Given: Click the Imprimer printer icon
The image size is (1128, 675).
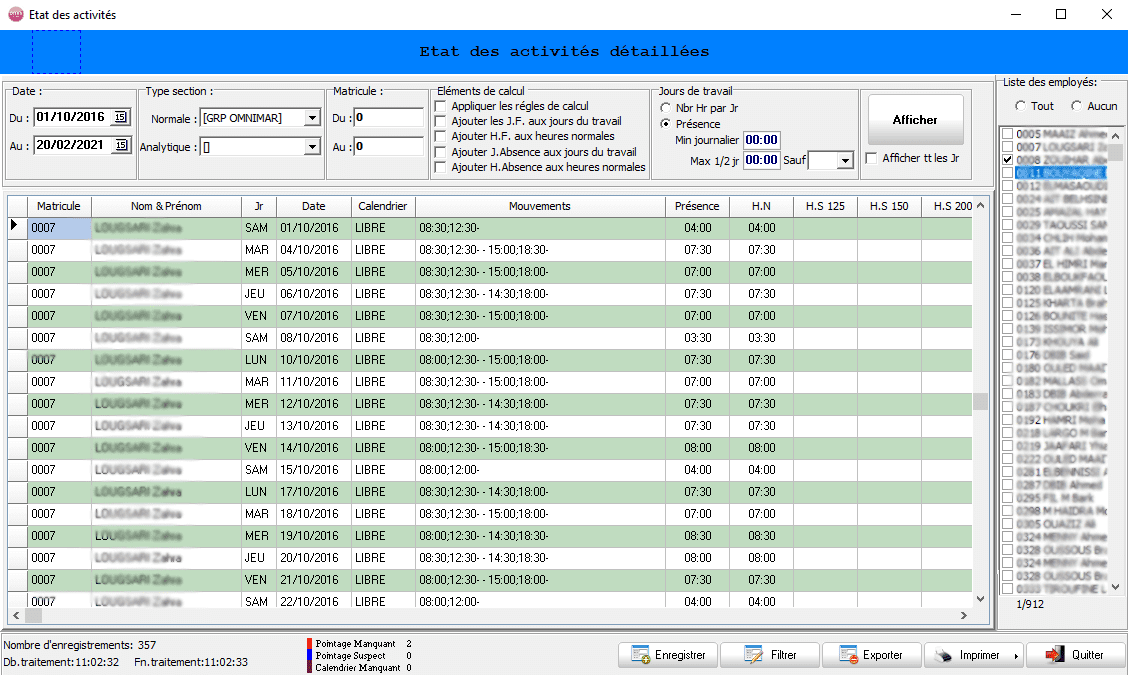Looking at the screenshot, I should [x=943, y=655].
